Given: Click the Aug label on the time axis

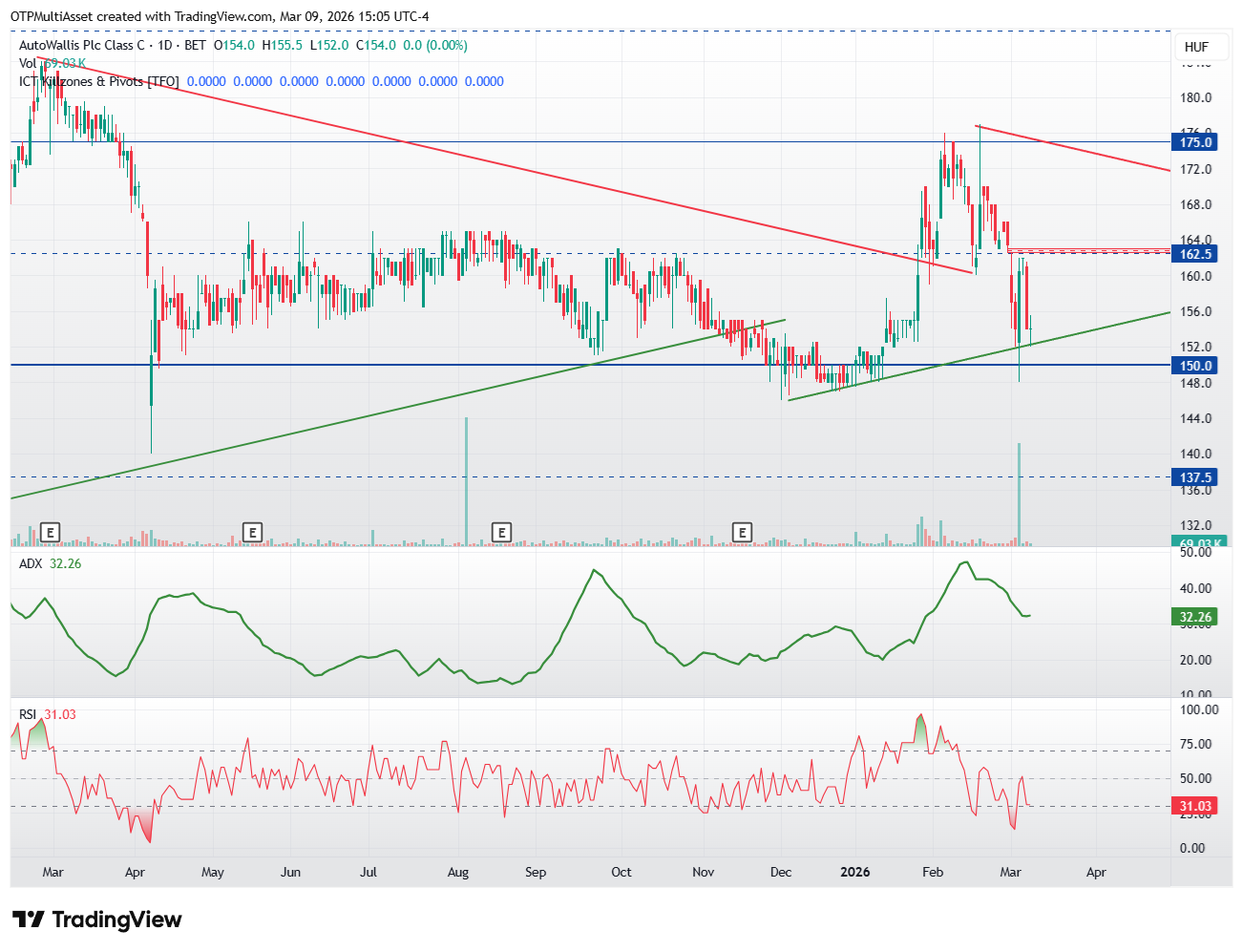Looking at the screenshot, I should click(458, 872).
